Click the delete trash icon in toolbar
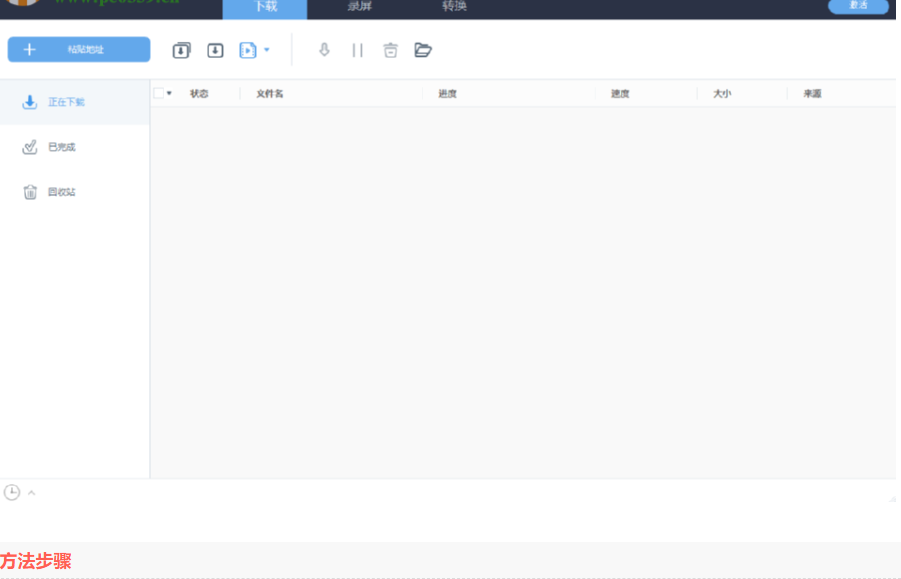Screen dimensions: 901x579 point(391,50)
